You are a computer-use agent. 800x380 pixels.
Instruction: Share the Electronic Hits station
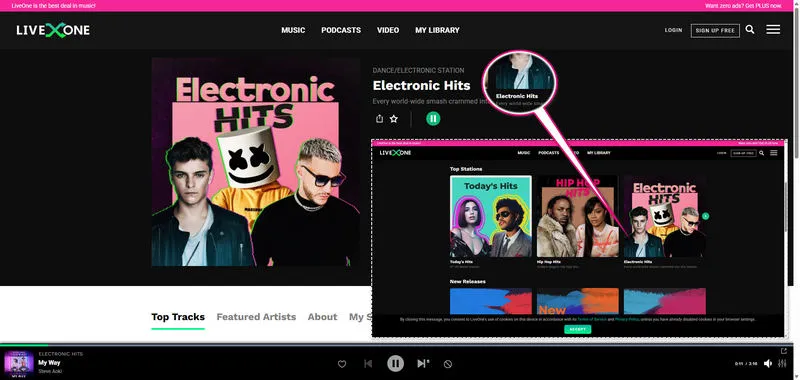tap(379, 119)
